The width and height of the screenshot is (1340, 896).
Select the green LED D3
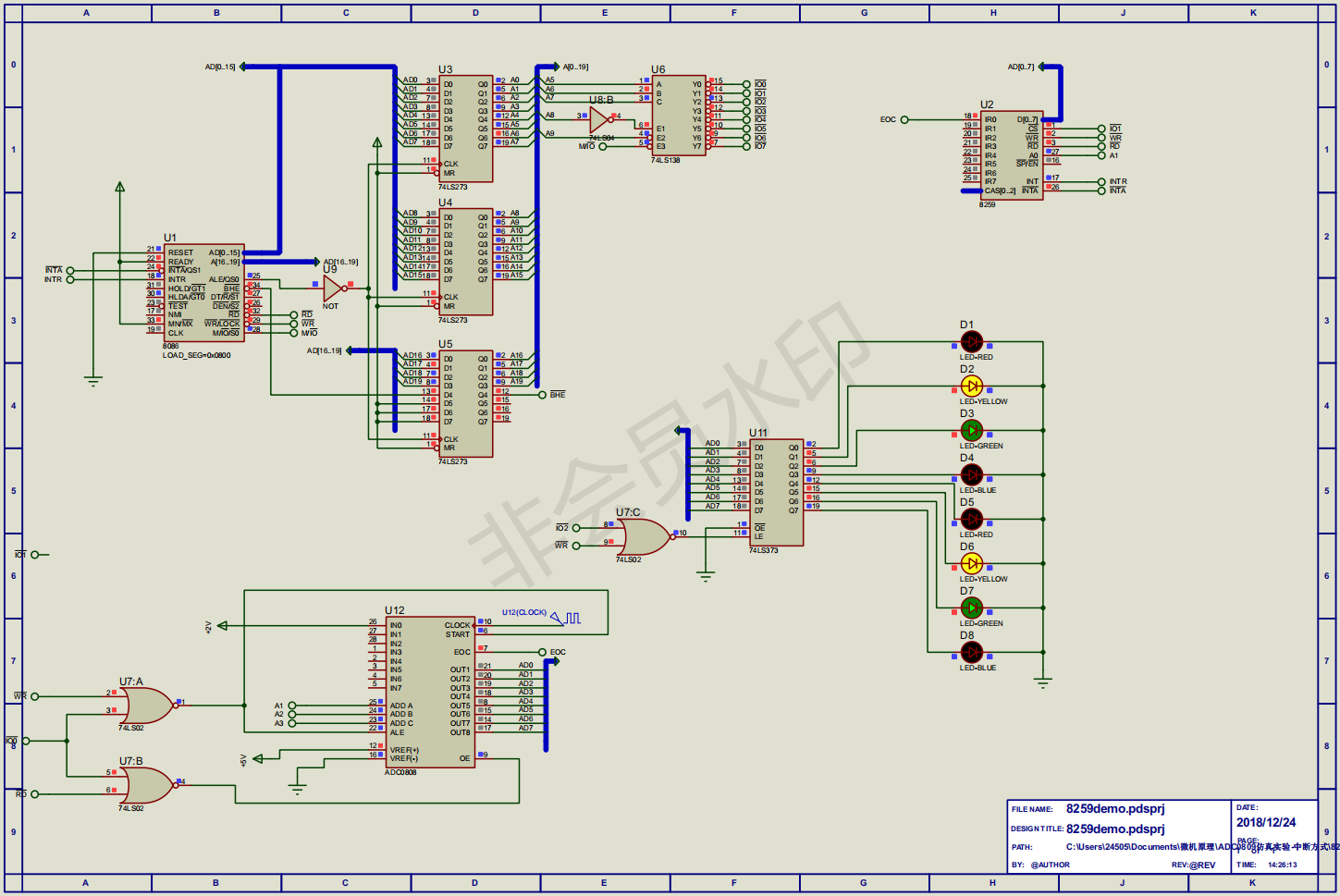(x=972, y=429)
